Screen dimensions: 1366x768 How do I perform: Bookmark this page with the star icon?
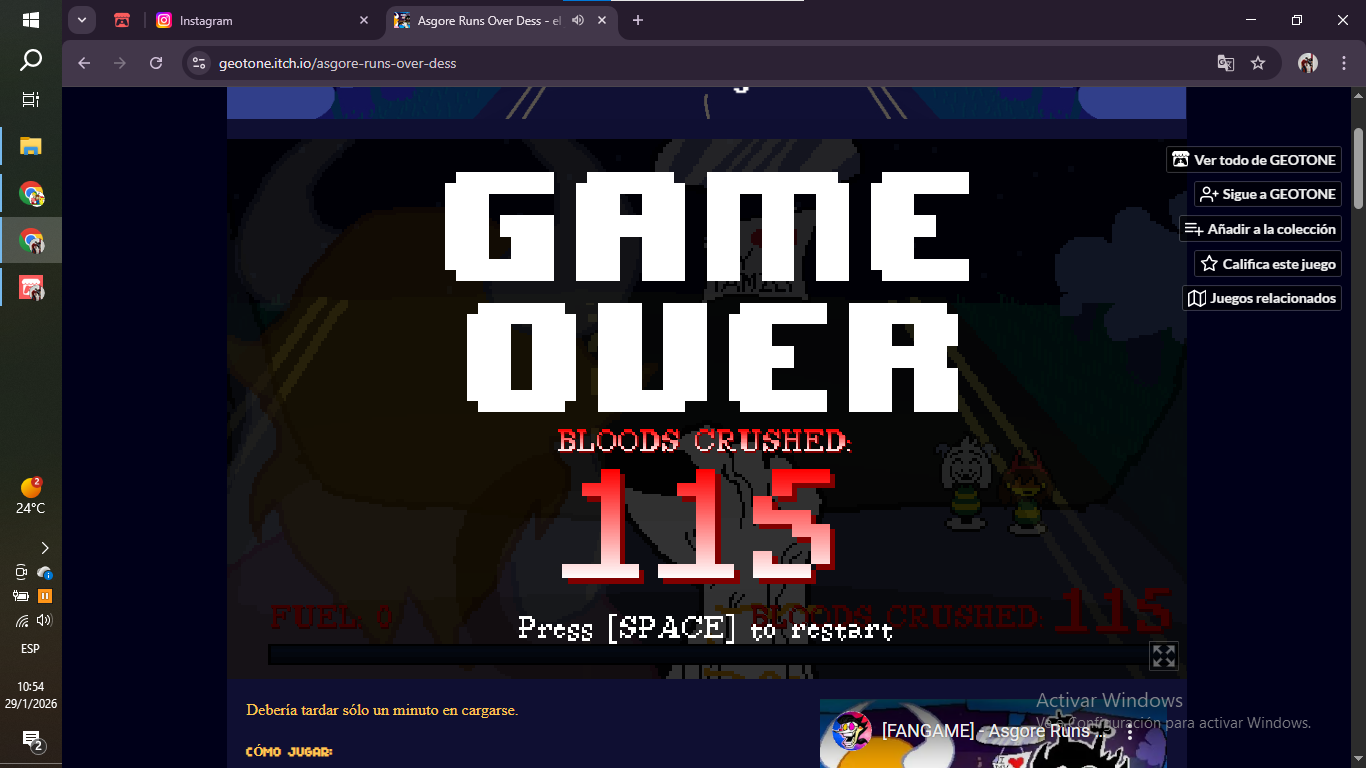[1258, 63]
